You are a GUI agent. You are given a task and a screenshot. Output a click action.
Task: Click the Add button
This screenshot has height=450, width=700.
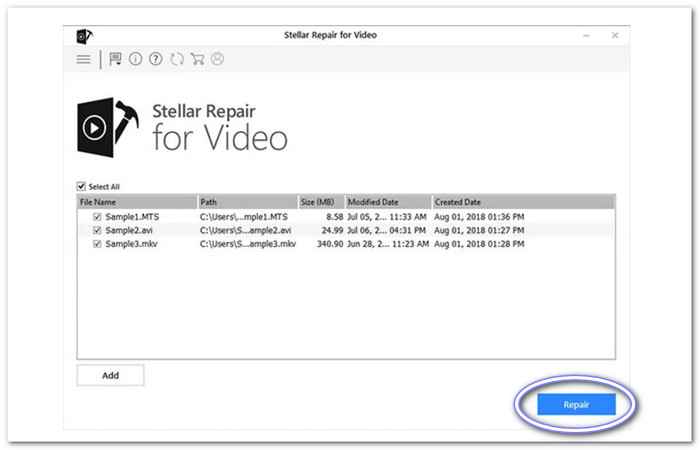point(110,375)
